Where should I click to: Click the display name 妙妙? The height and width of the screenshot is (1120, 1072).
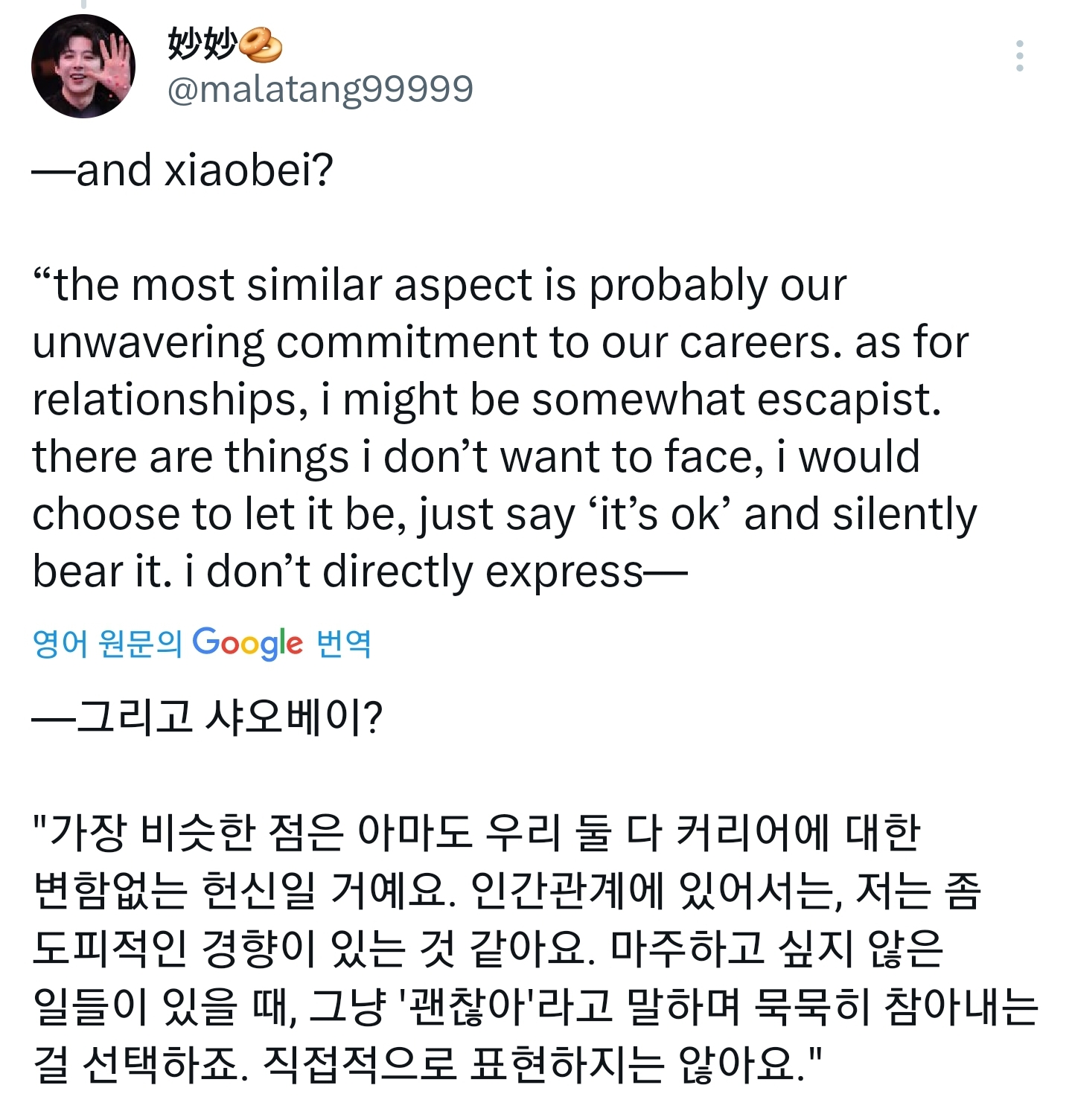(202, 44)
